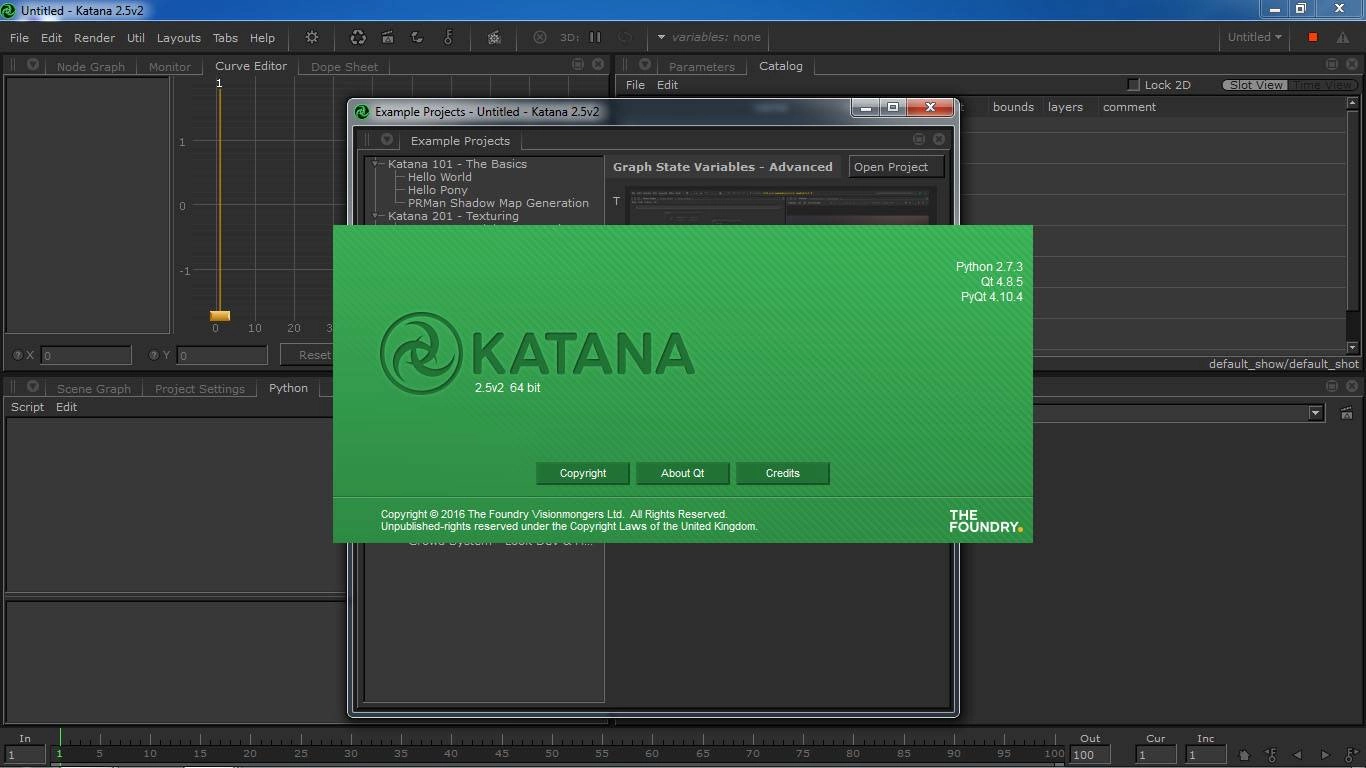Close the Example Projects pane tab with X
The height and width of the screenshot is (768, 1366).
point(939,139)
